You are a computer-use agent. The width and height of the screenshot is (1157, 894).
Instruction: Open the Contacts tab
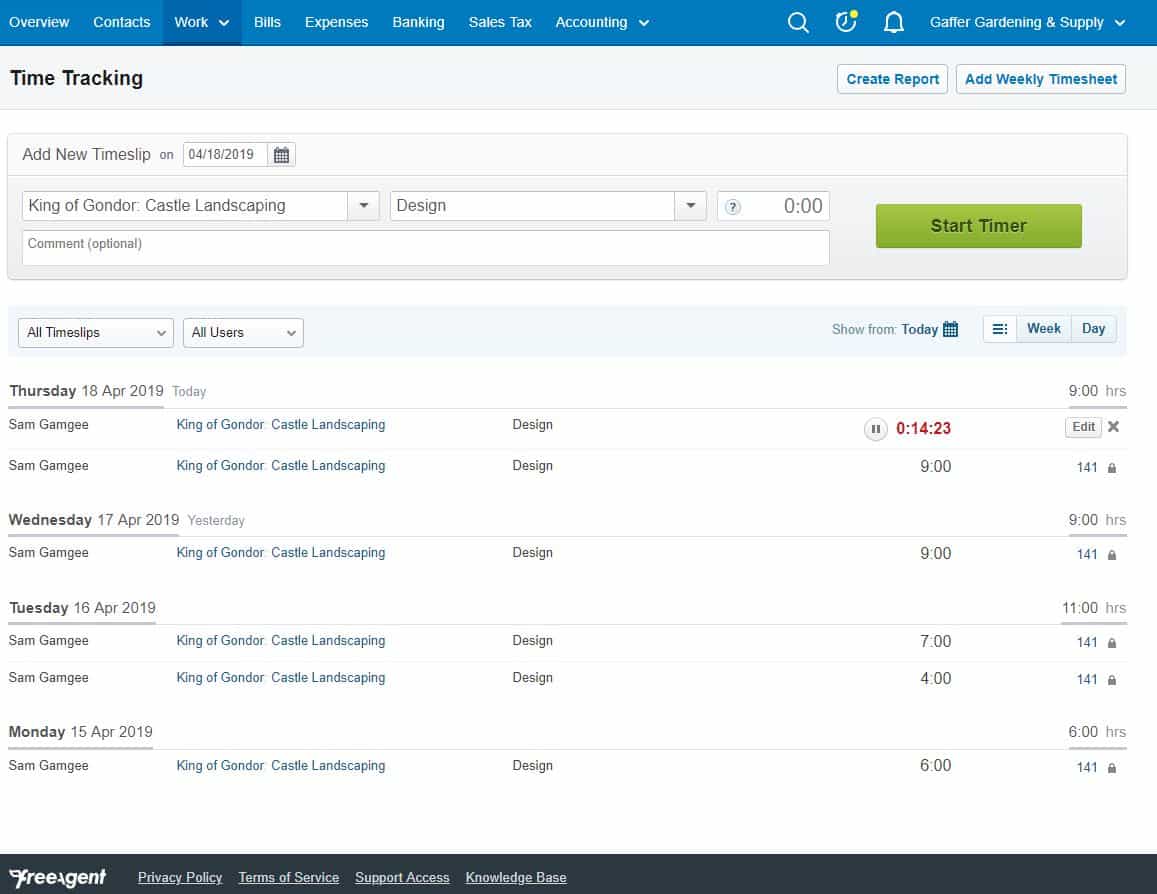(x=122, y=22)
